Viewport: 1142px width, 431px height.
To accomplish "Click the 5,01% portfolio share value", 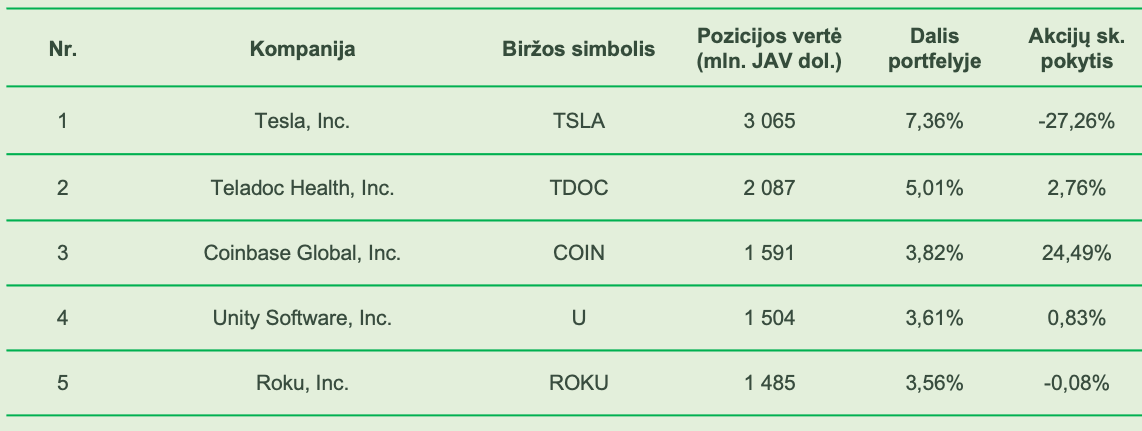I will pos(934,188).
